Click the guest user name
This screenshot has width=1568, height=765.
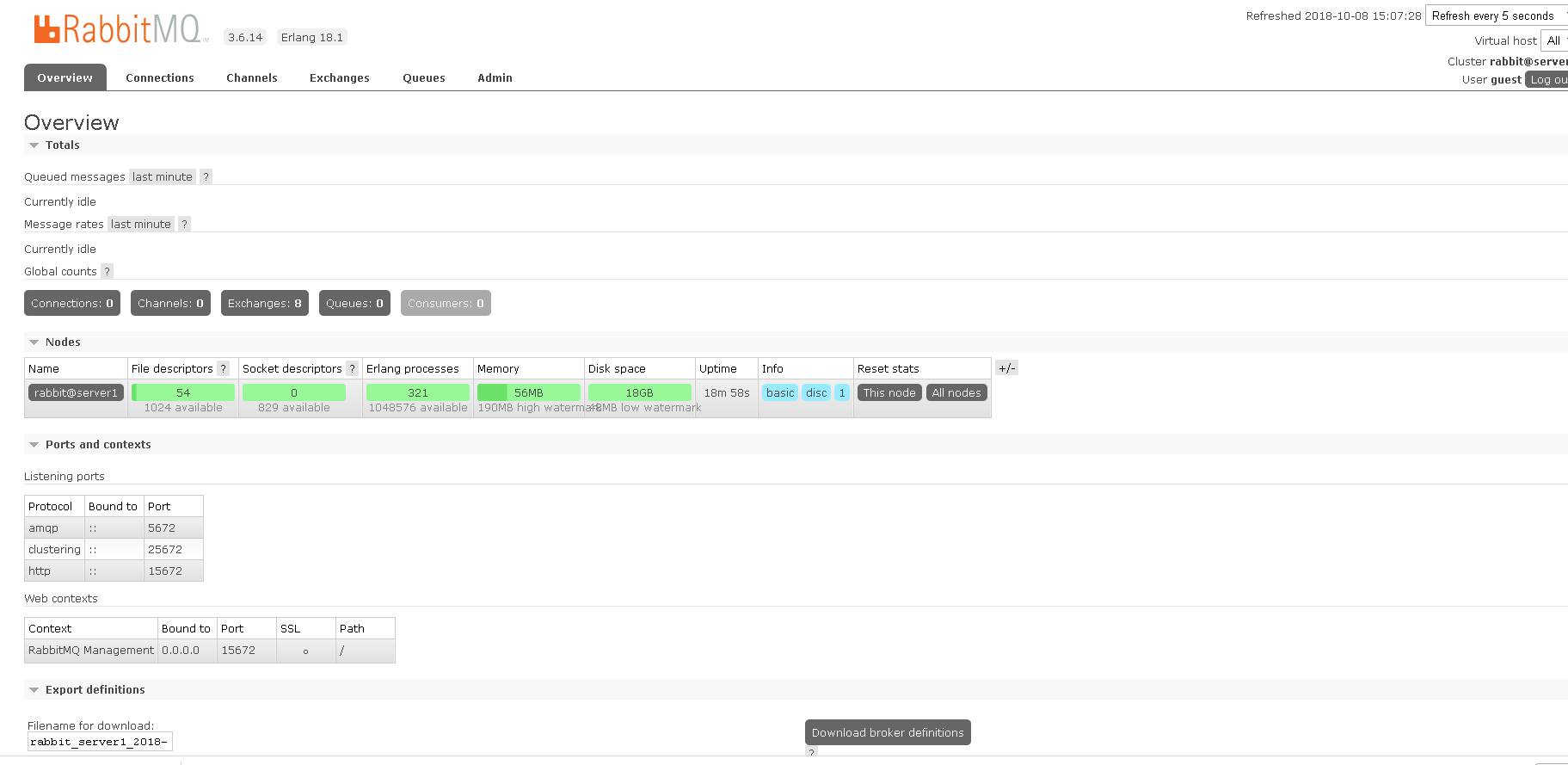(x=1506, y=79)
